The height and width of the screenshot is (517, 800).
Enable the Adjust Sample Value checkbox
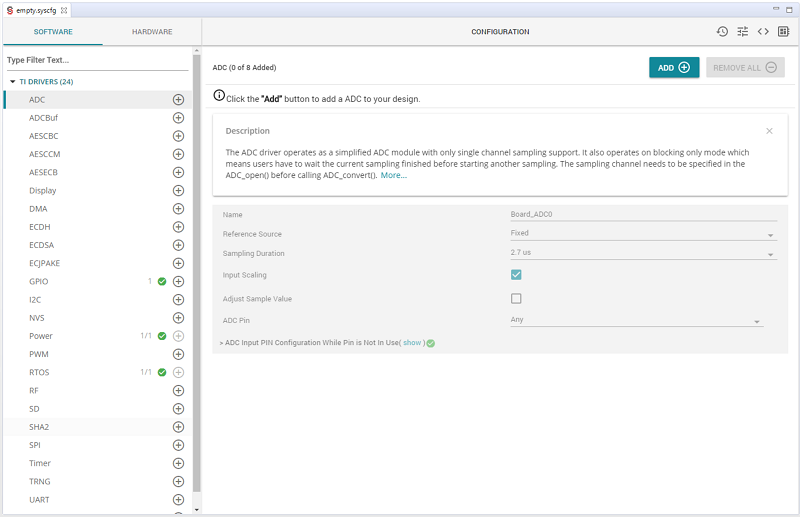[516, 298]
